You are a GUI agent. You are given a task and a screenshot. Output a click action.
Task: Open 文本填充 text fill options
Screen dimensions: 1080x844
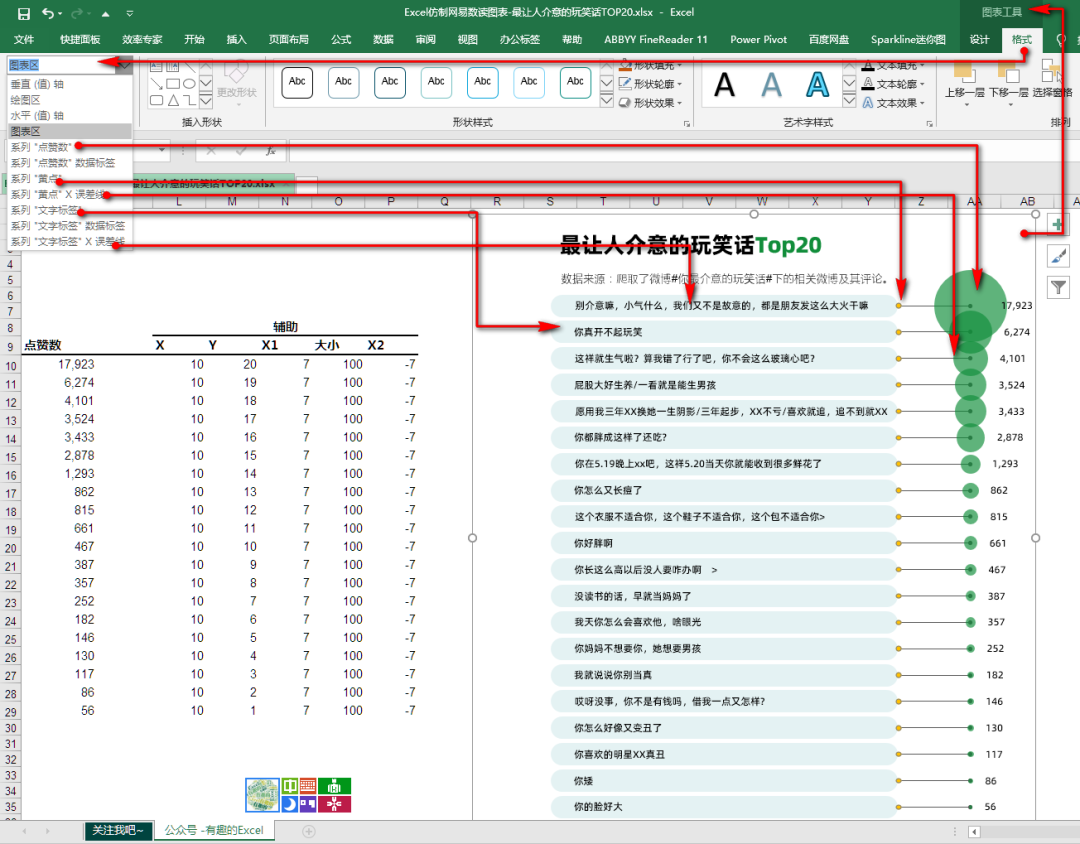[893, 65]
